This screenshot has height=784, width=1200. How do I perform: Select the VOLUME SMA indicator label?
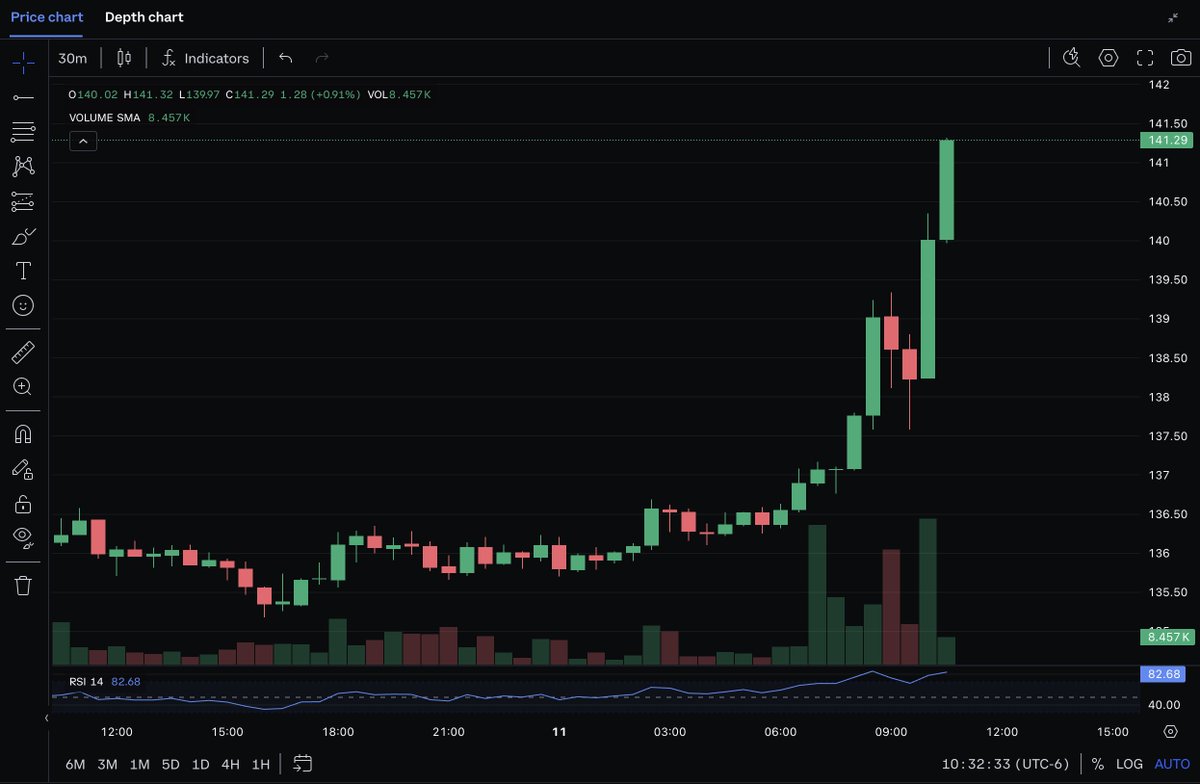(105, 118)
